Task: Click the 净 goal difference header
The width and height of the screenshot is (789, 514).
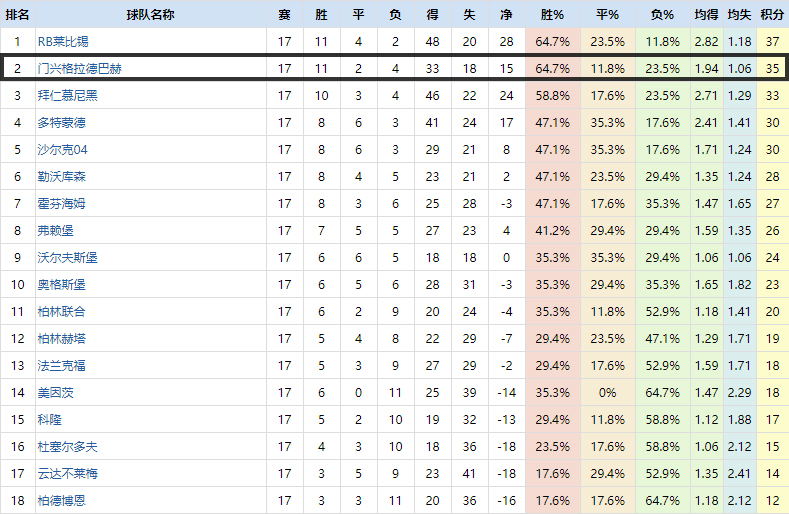Action: pyautogui.click(x=506, y=15)
